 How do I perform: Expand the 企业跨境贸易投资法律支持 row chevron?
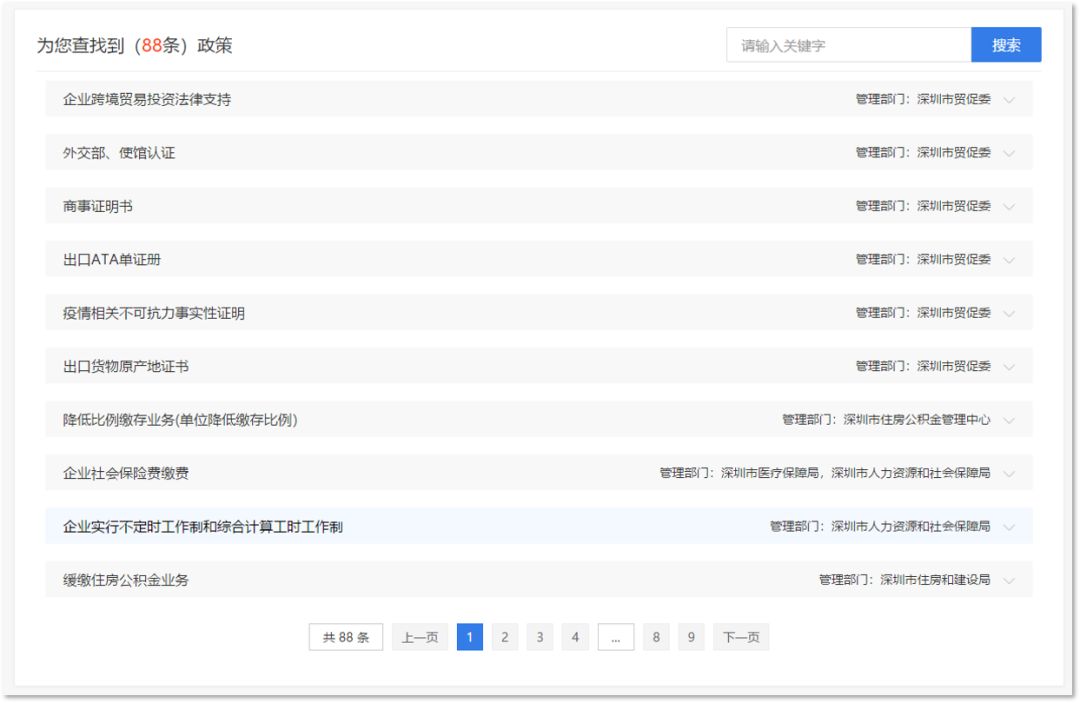[1008, 100]
